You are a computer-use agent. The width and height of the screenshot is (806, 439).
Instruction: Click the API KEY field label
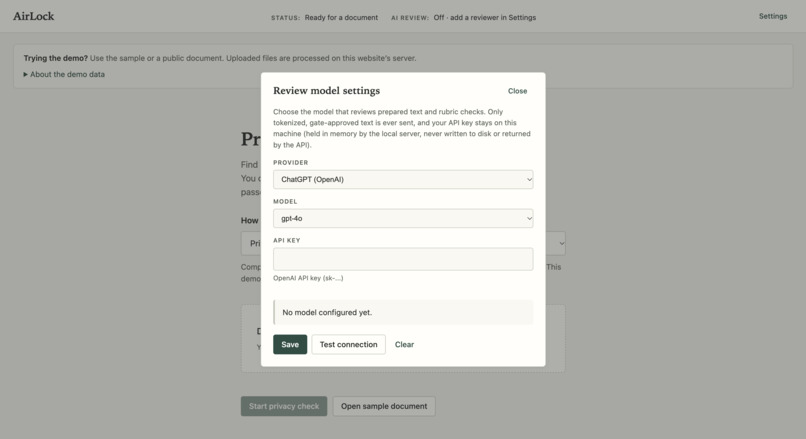[x=286, y=241]
